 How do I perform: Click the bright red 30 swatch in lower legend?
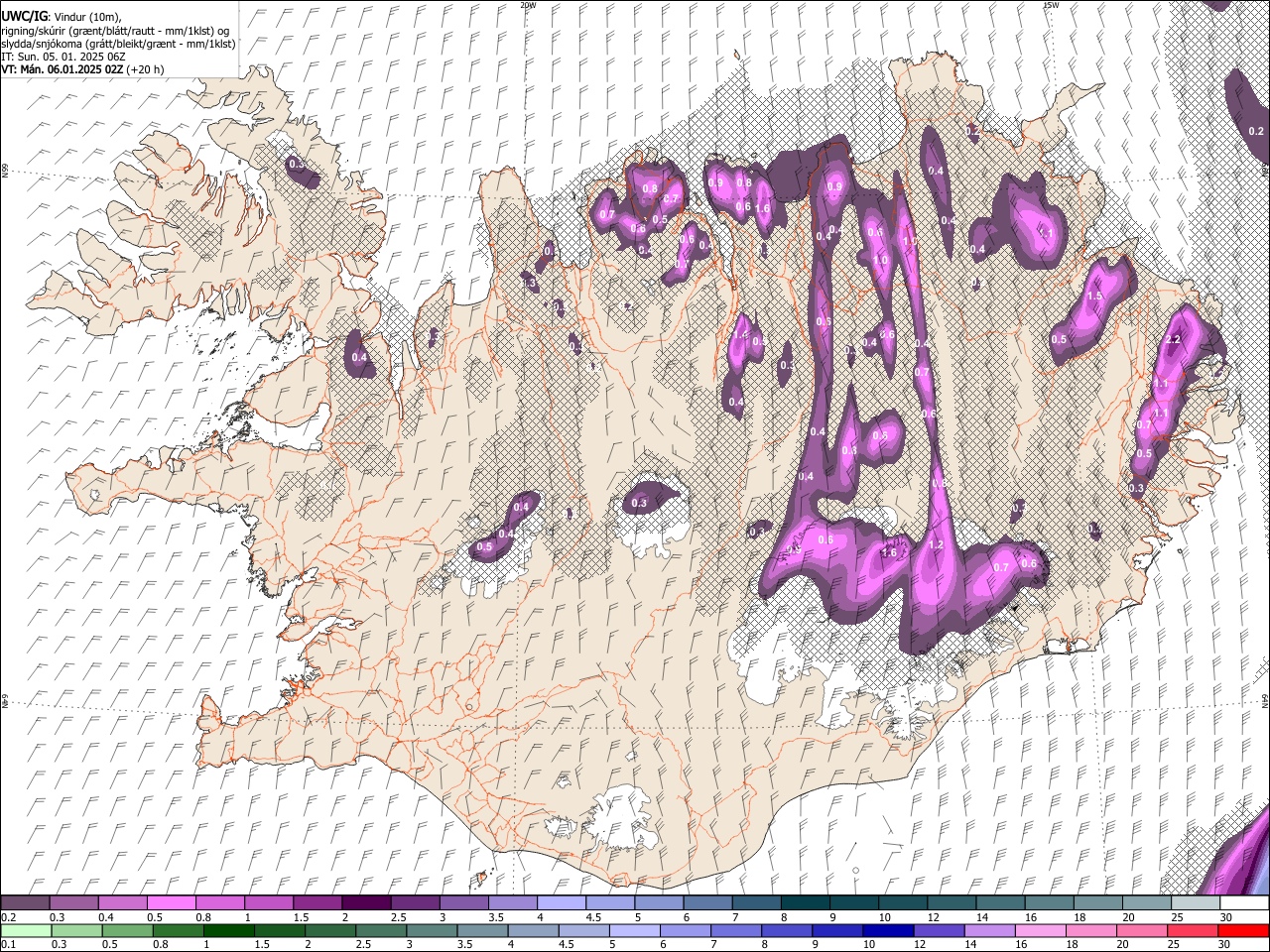1242,930
